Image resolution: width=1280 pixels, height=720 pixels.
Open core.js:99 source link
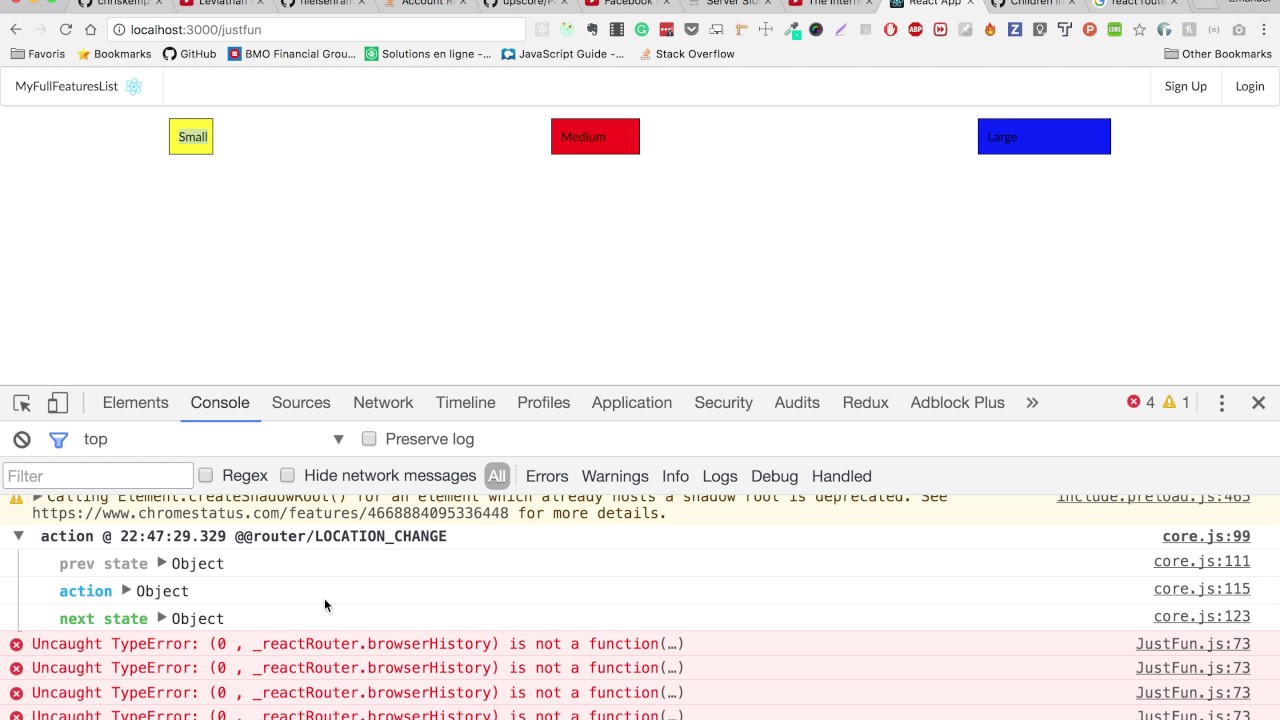coord(1206,536)
